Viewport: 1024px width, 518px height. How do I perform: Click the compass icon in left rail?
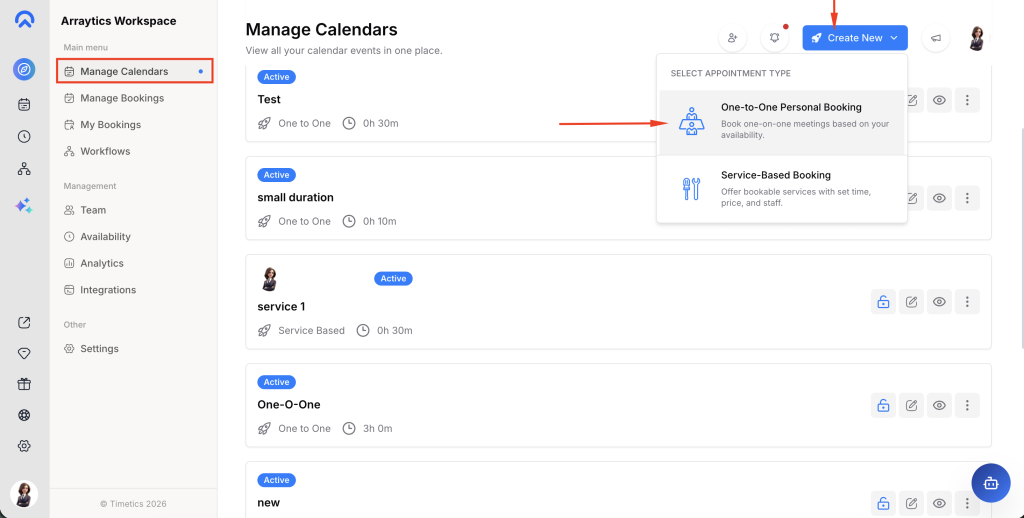pyautogui.click(x=24, y=69)
